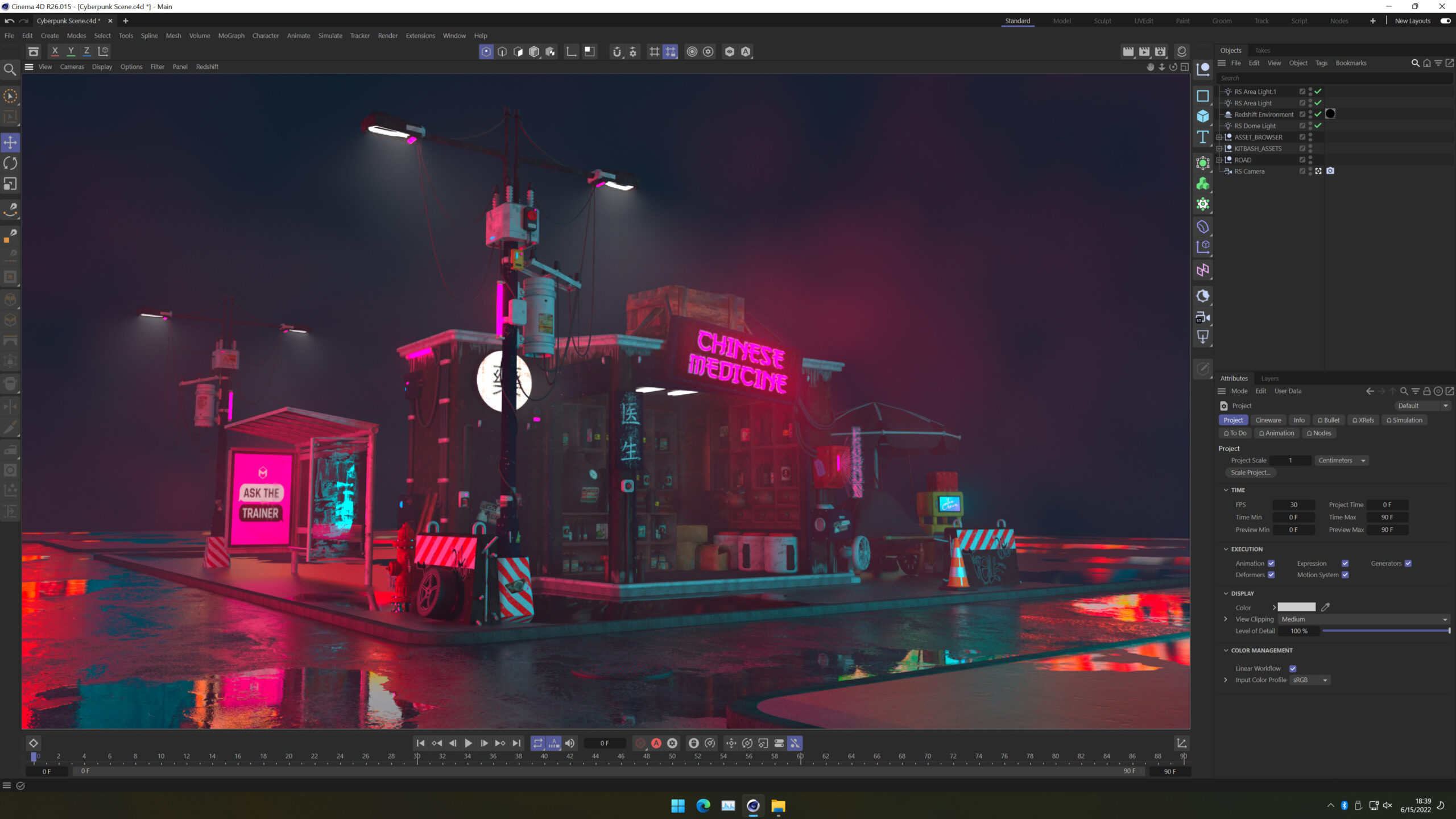Collapse the EXECUTION section

1226,549
